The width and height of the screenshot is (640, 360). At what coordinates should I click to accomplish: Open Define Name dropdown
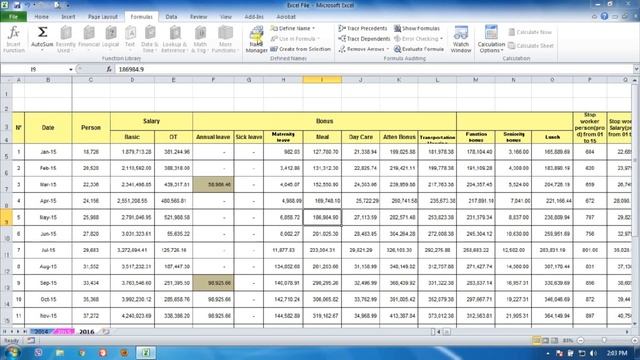[x=293, y=28]
